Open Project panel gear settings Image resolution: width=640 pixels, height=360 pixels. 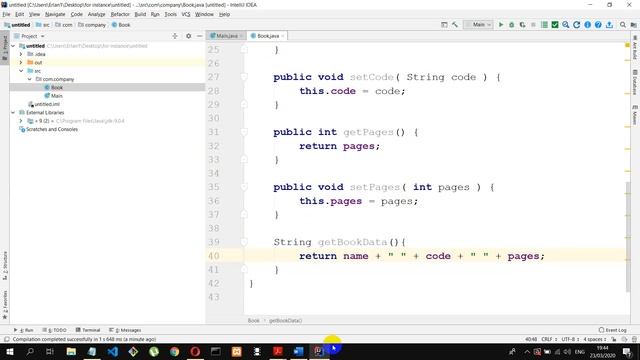(188, 36)
